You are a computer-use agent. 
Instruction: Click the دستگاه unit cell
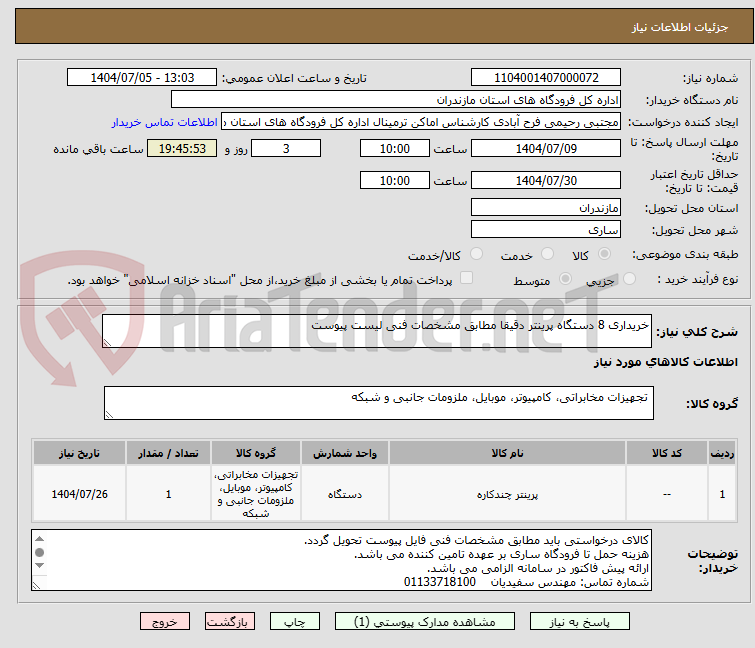(345, 494)
